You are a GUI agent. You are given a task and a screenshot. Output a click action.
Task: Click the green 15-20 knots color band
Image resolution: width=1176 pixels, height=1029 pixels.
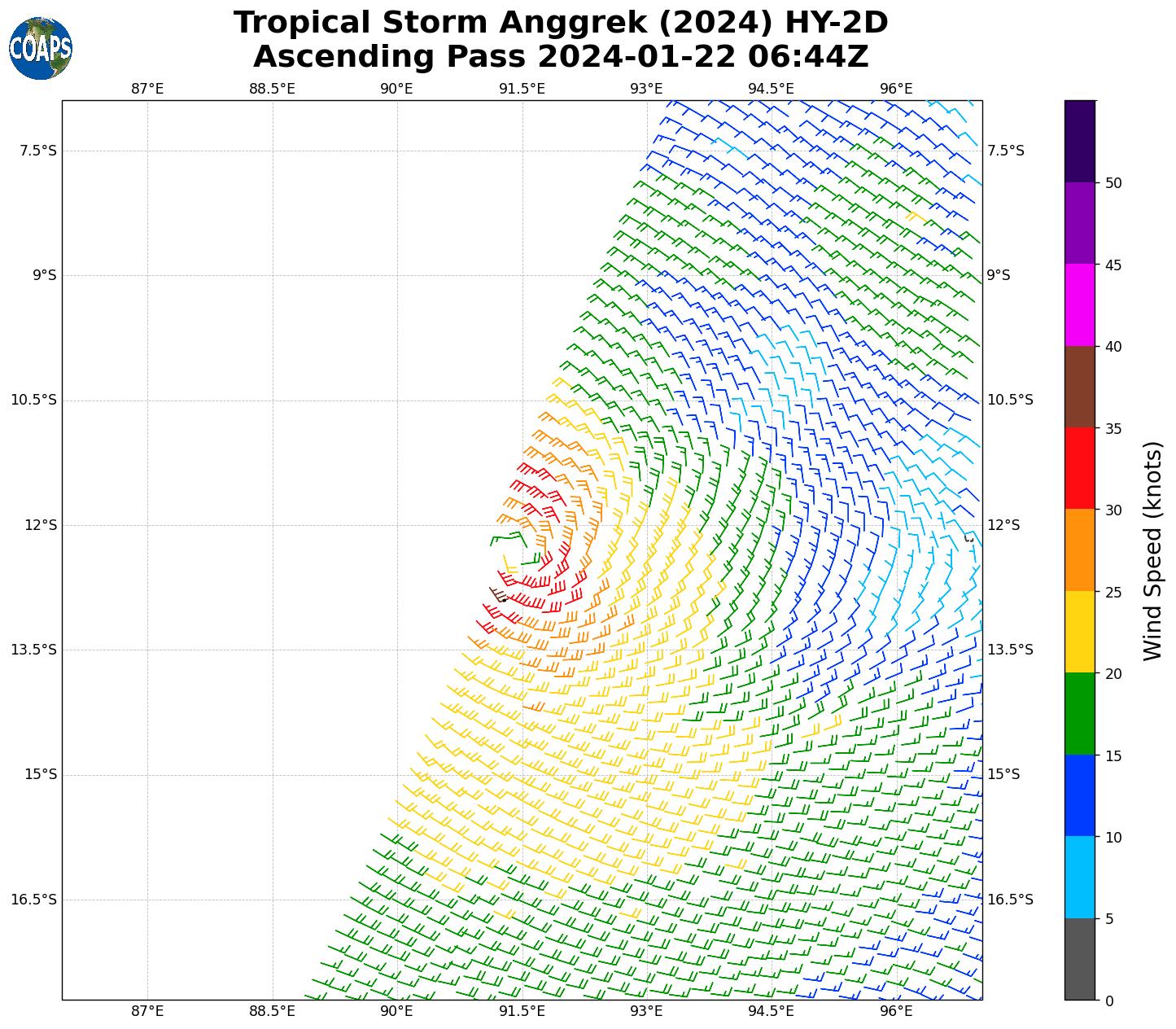pos(1080,714)
